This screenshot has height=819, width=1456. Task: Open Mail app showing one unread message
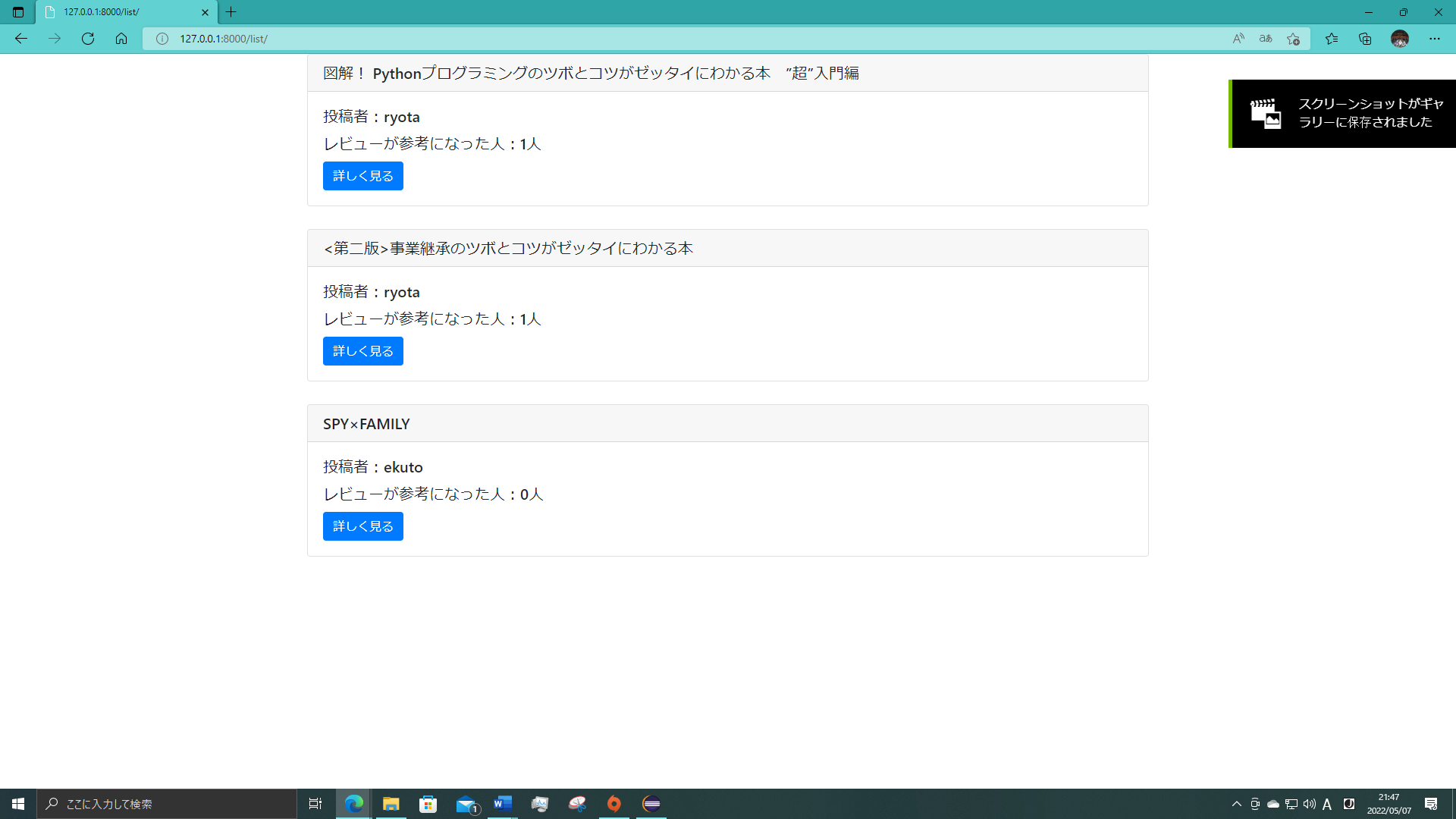click(x=466, y=805)
